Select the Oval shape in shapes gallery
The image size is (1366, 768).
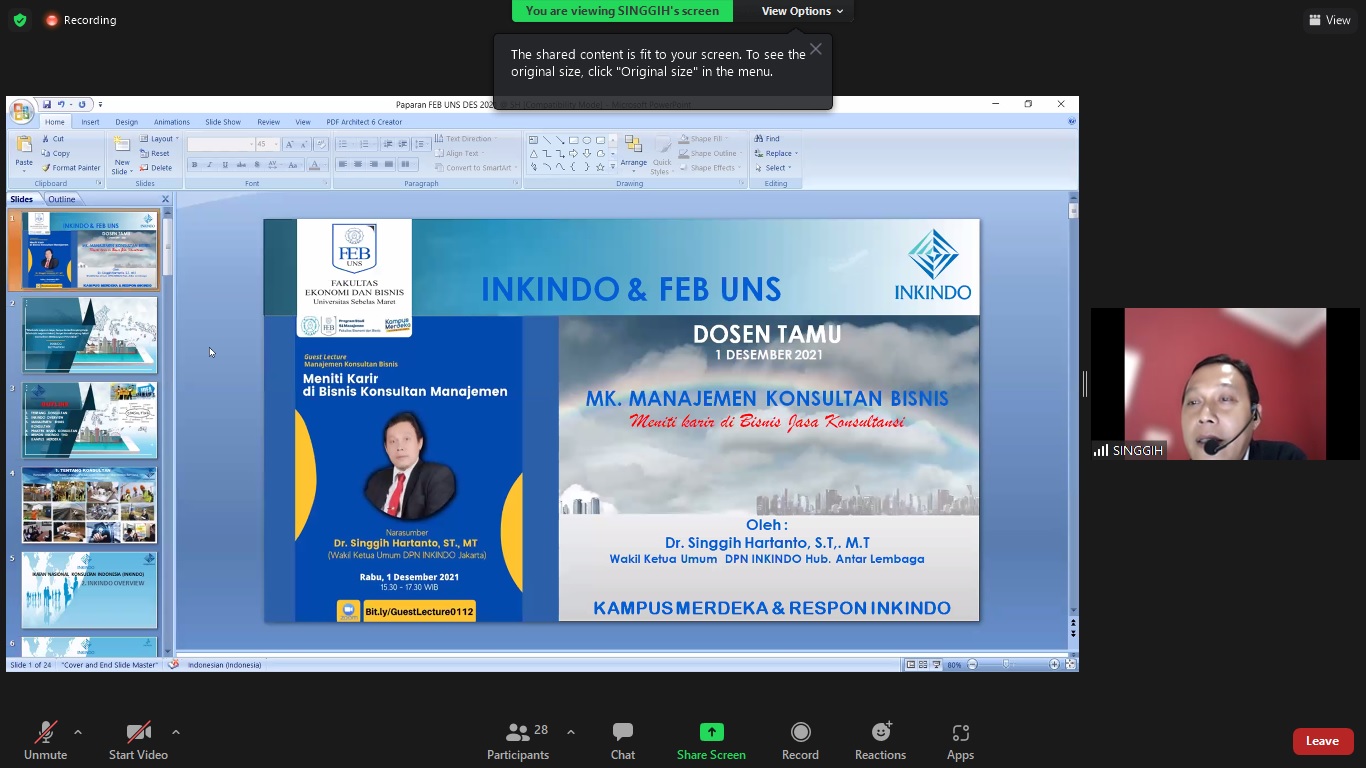(587, 140)
